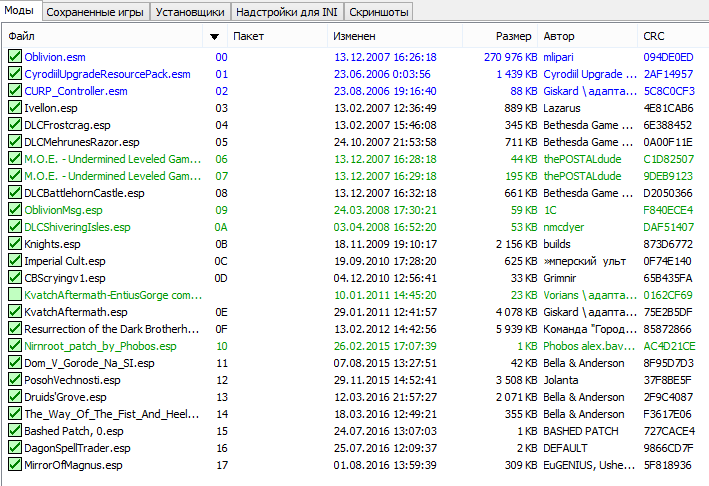Select the DLCFrostcrag.esp file name
Image resolution: width=709 pixels, height=486 pixels.
pyautogui.click(x=67, y=125)
